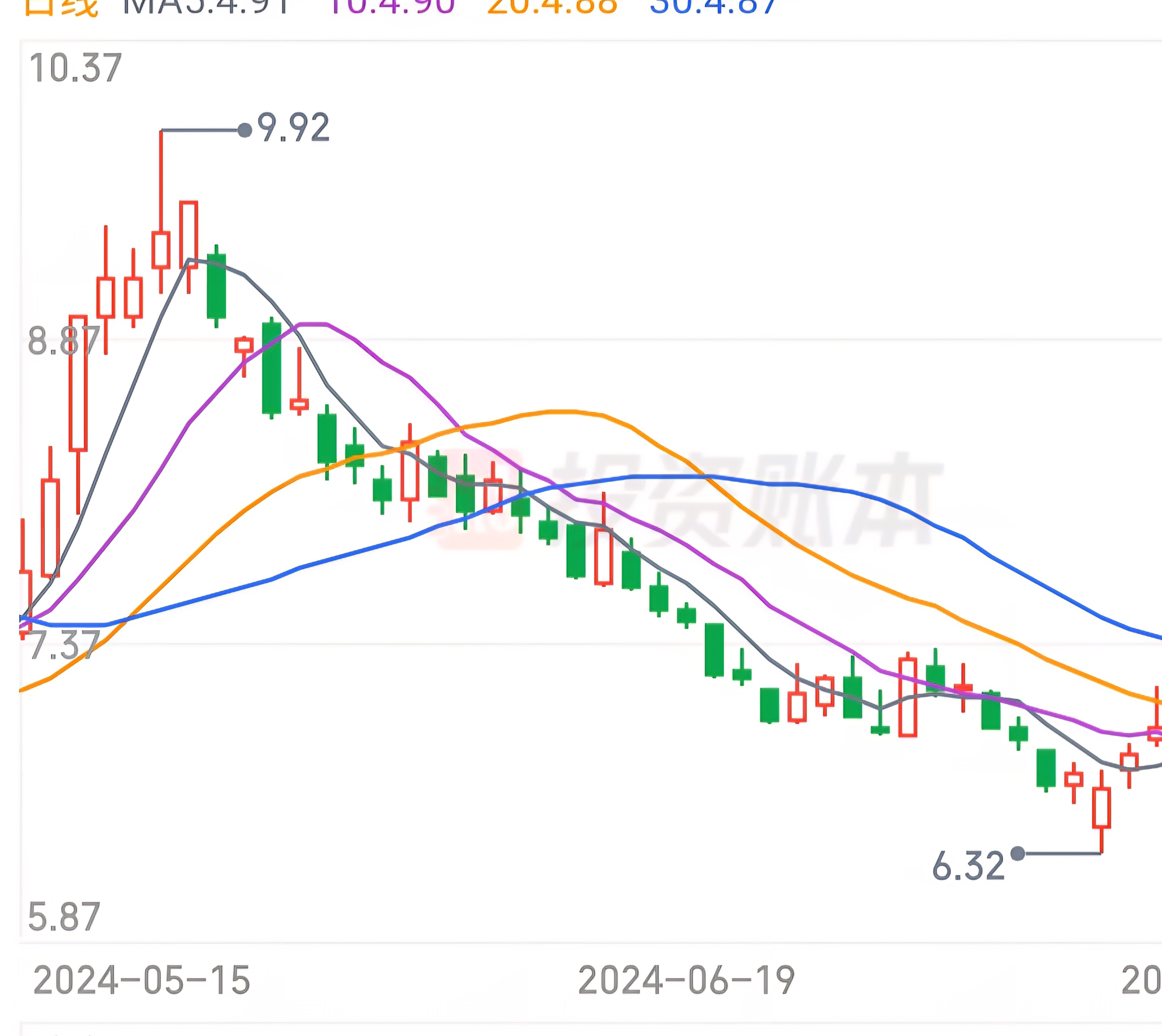Screen dimensions: 1162x1036
Task: Select the orange MA20 indicator value at top
Action: (552, 6)
